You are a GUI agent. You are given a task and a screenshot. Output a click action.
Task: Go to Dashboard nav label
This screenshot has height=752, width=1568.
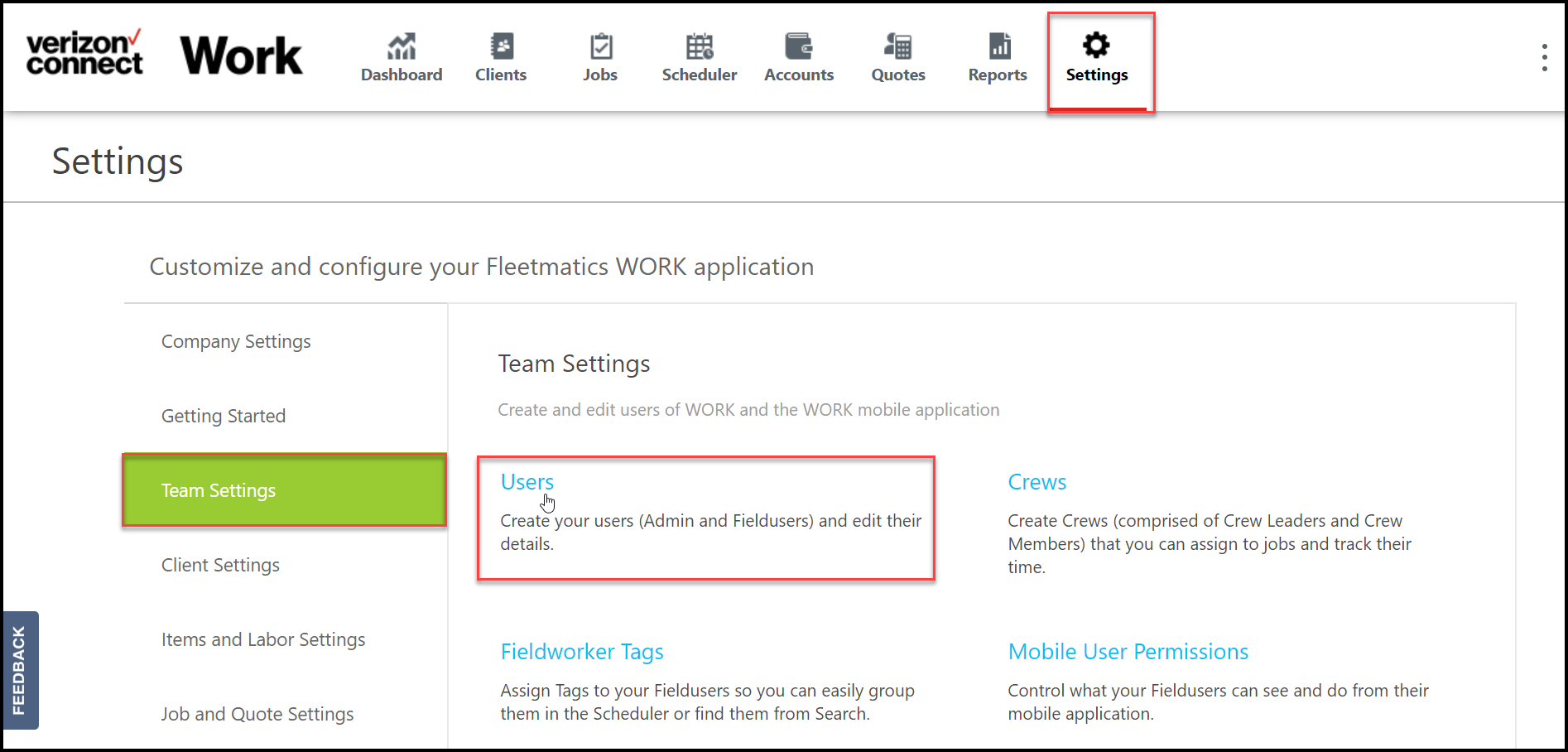coord(402,75)
